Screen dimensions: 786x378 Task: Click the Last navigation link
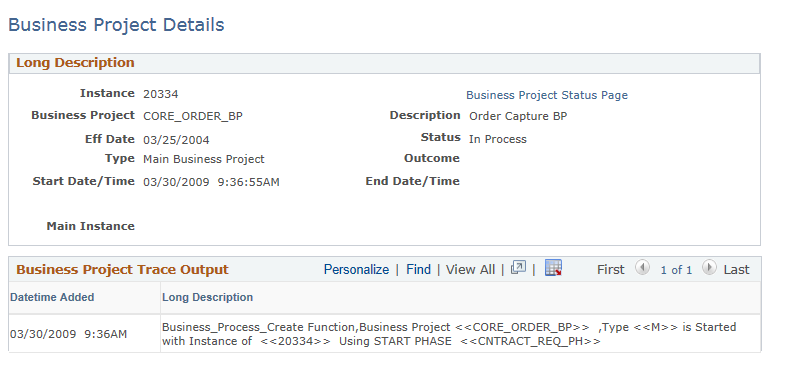[736, 270]
